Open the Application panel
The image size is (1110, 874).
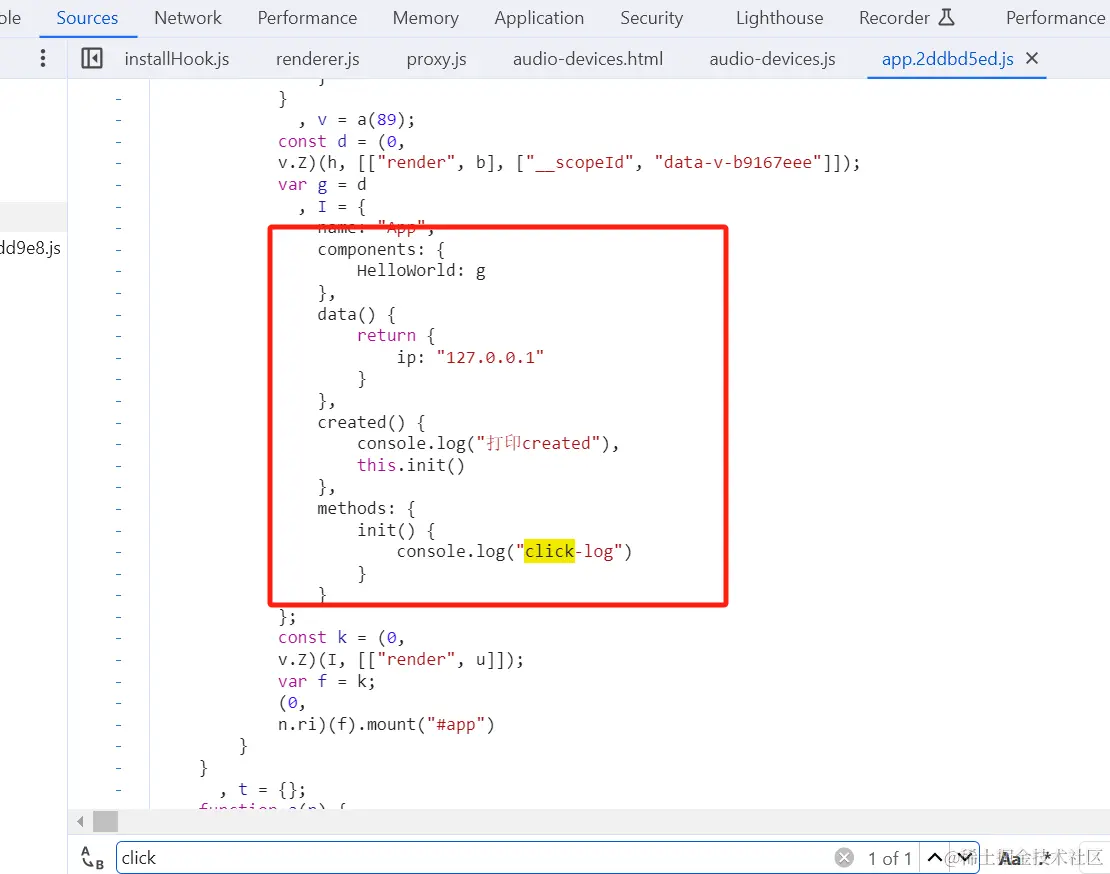(x=539, y=18)
